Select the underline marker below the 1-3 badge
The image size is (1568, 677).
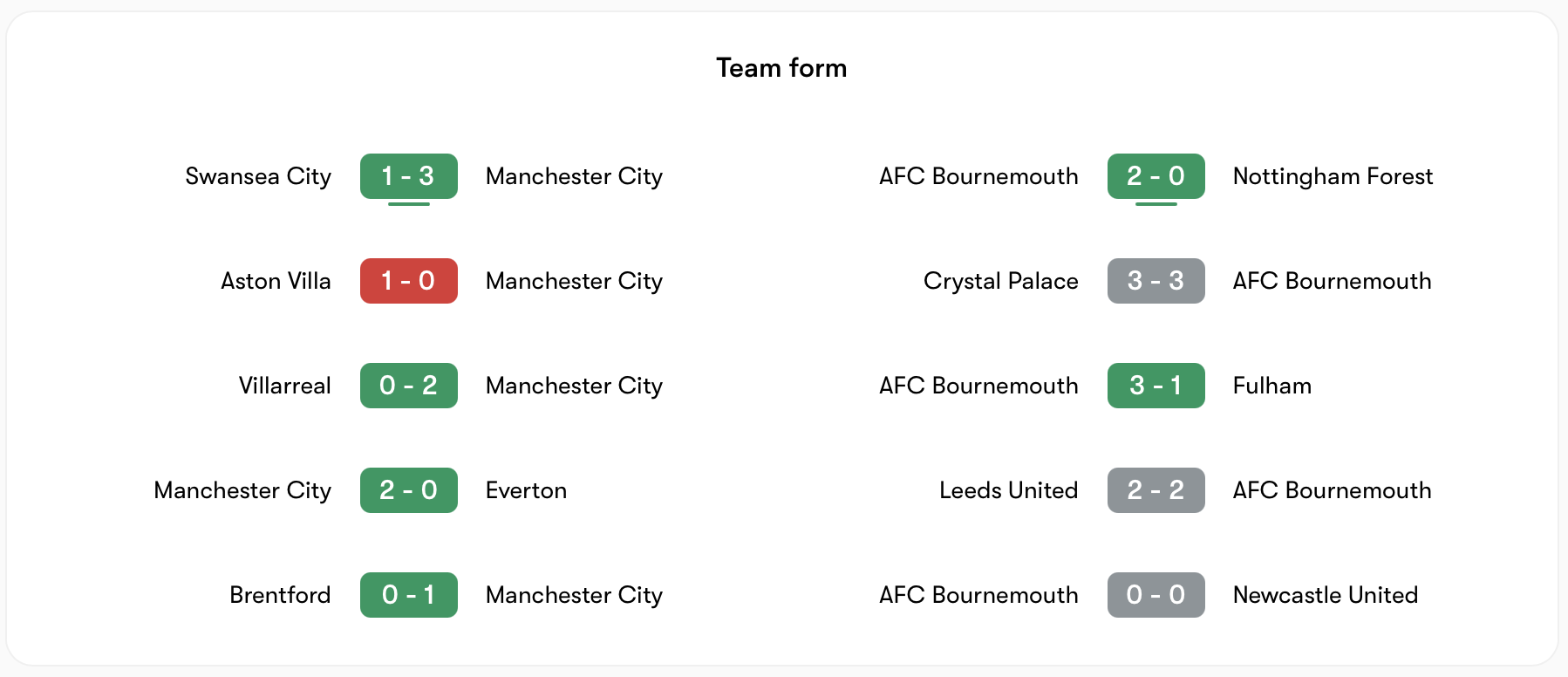coord(408,204)
